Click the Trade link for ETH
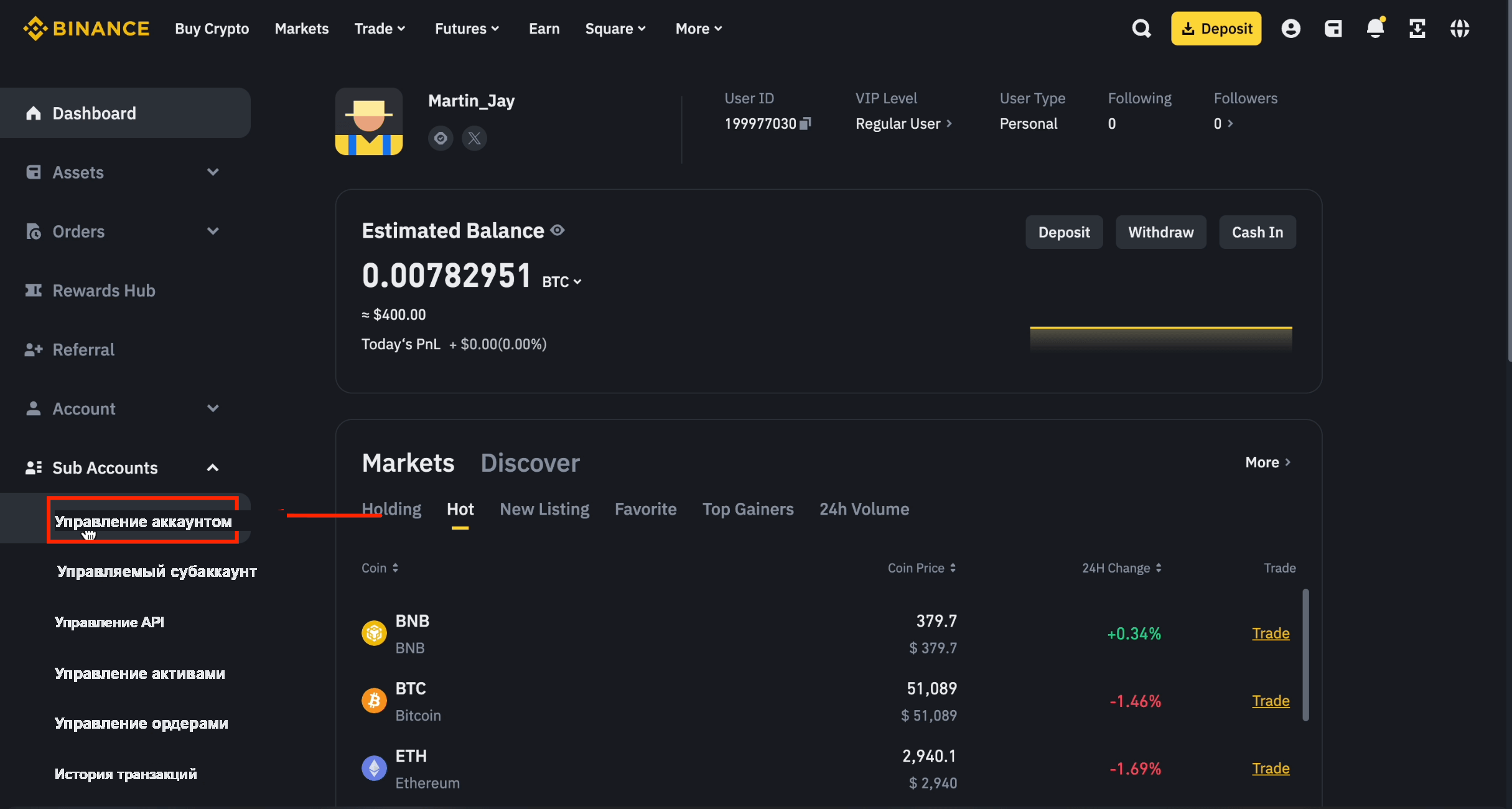This screenshot has width=1512, height=809. click(x=1271, y=769)
